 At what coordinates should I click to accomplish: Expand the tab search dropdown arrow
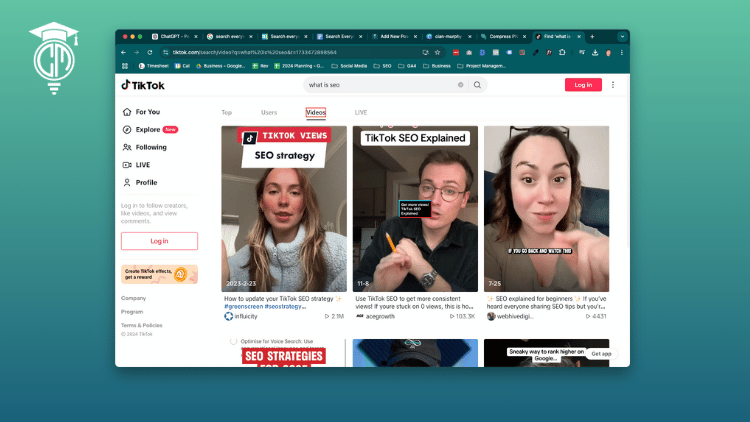coord(622,36)
